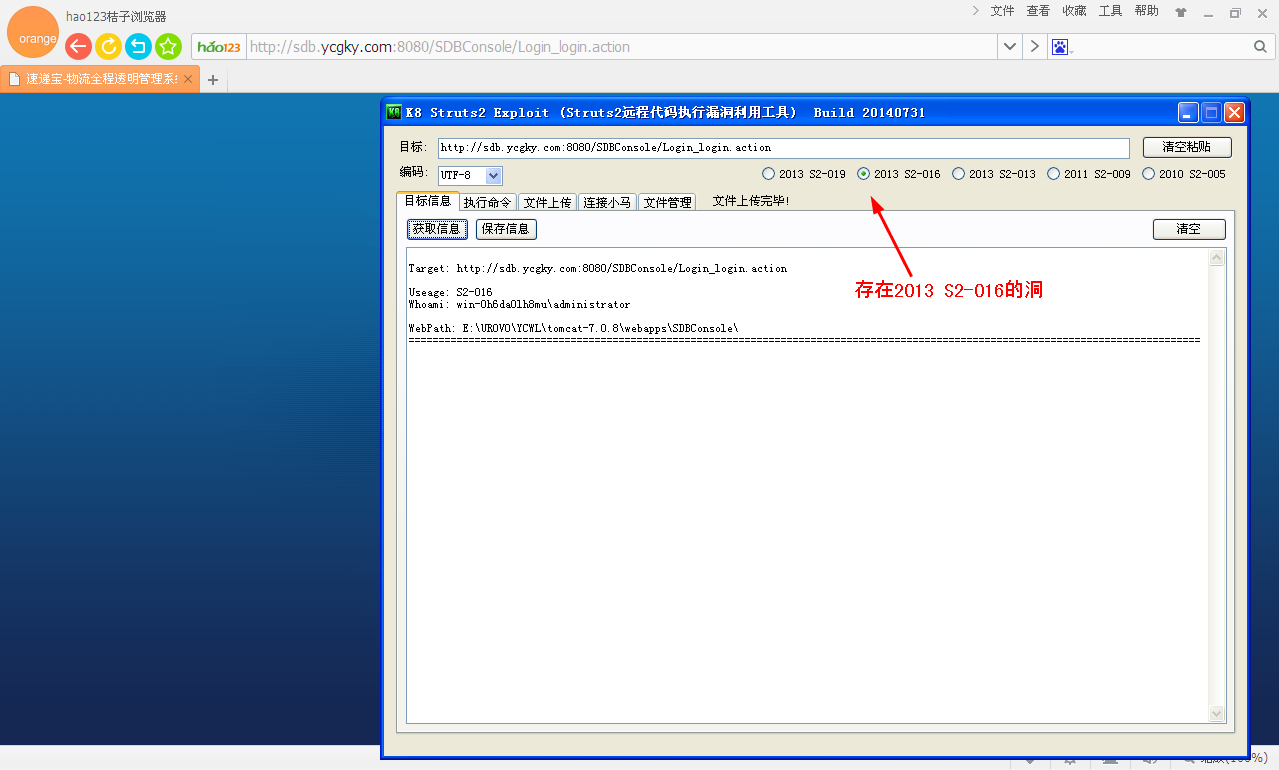Click the magnifier search icon in browser
This screenshot has height=770, width=1279.
(1260, 47)
